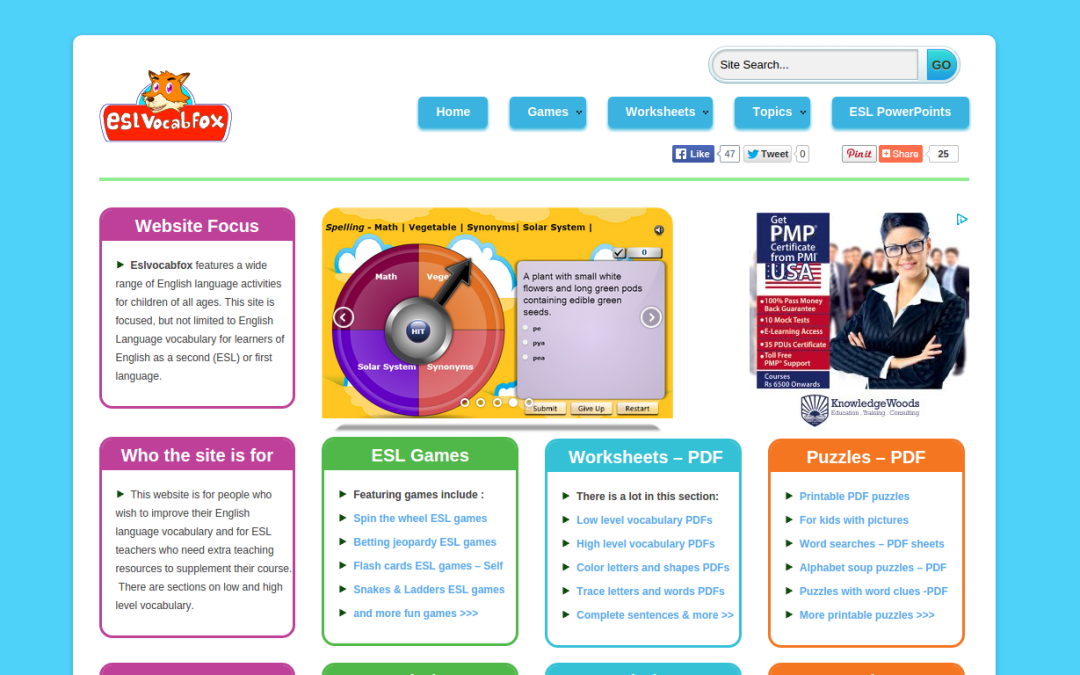The height and width of the screenshot is (675, 1080).
Task: Open Flash cards ESL games – Self link
Action: coord(428,566)
